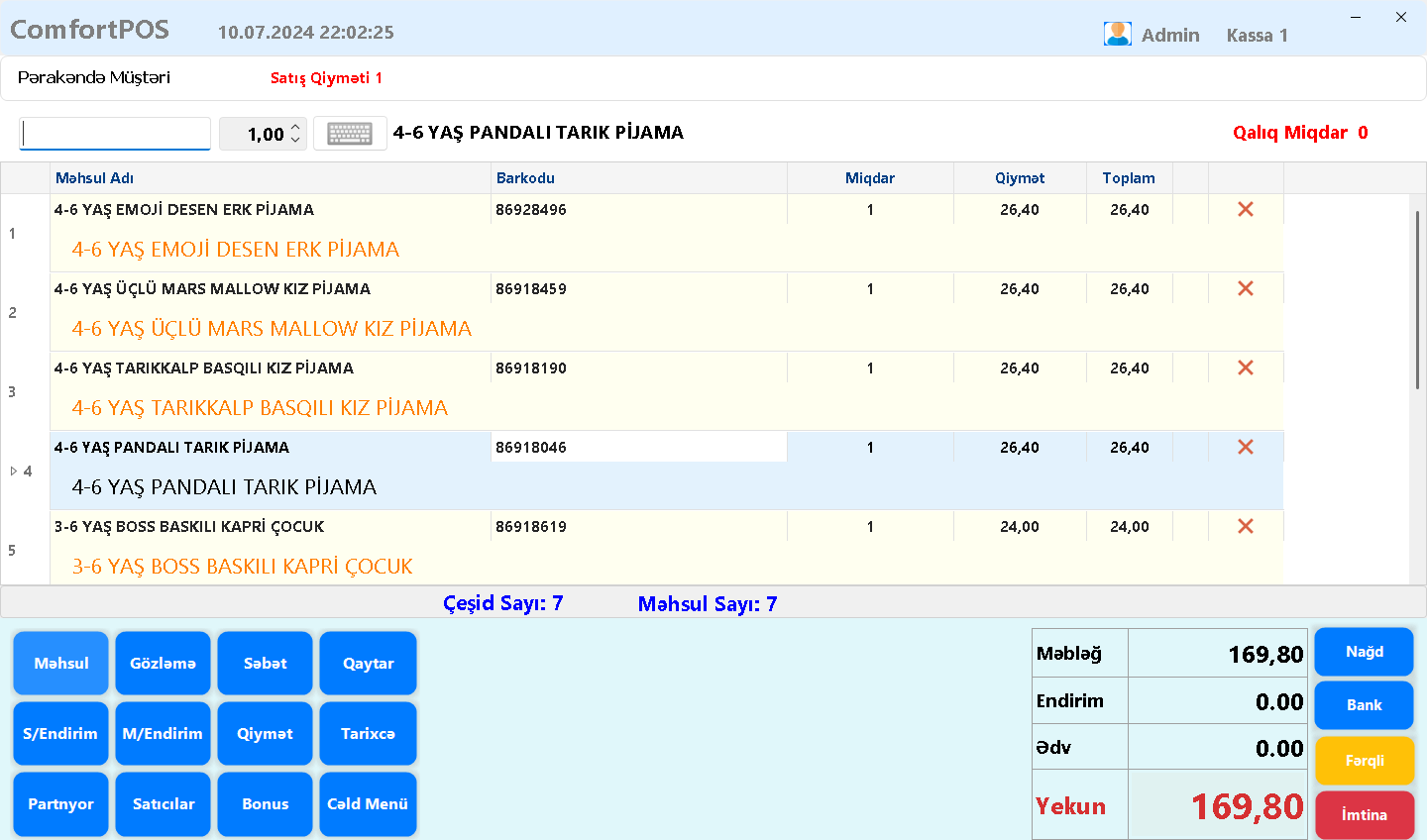Click the product list vertical scrollbar
The height and width of the screenshot is (840, 1427).
coord(1418,299)
